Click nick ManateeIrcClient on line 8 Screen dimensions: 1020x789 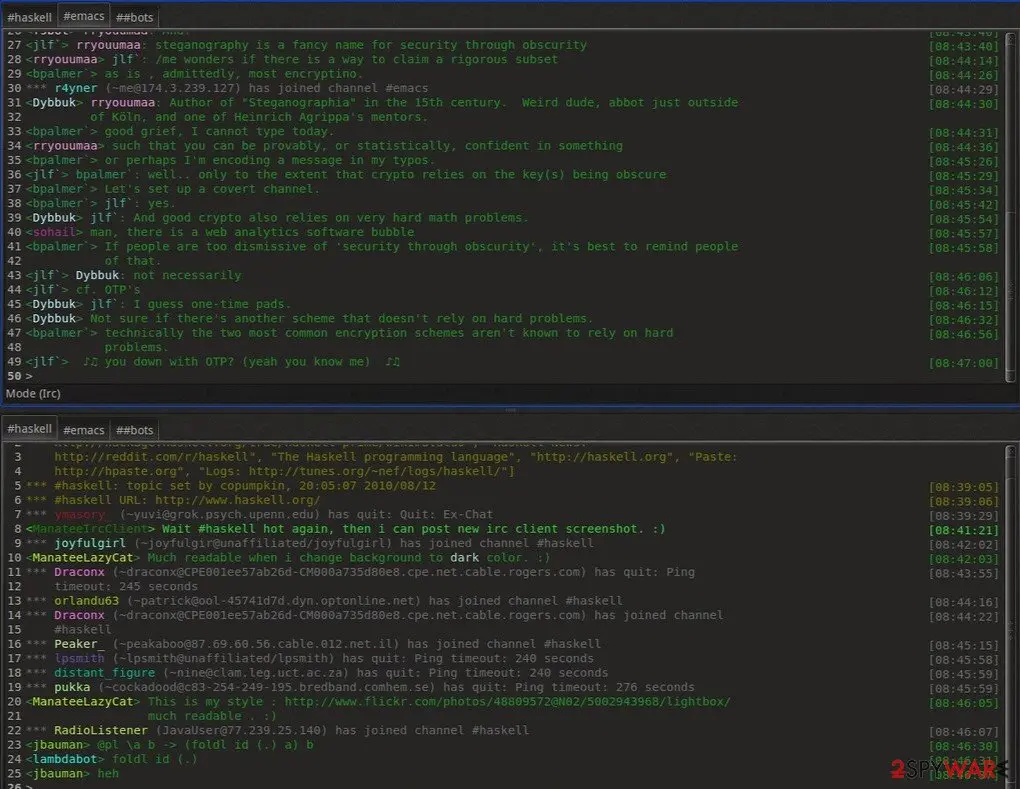(x=90, y=528)
